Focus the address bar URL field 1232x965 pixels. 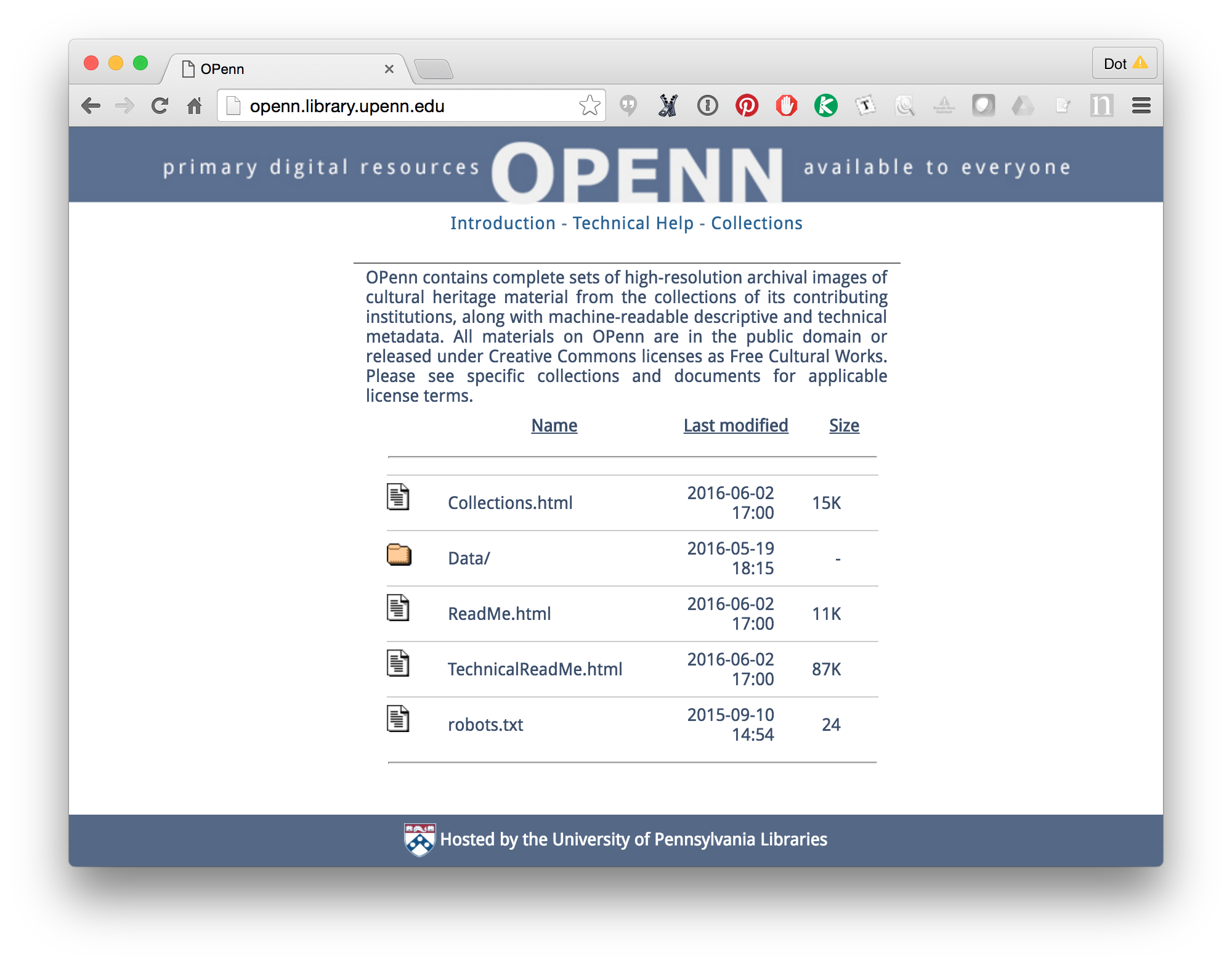(x=411, y=105)
